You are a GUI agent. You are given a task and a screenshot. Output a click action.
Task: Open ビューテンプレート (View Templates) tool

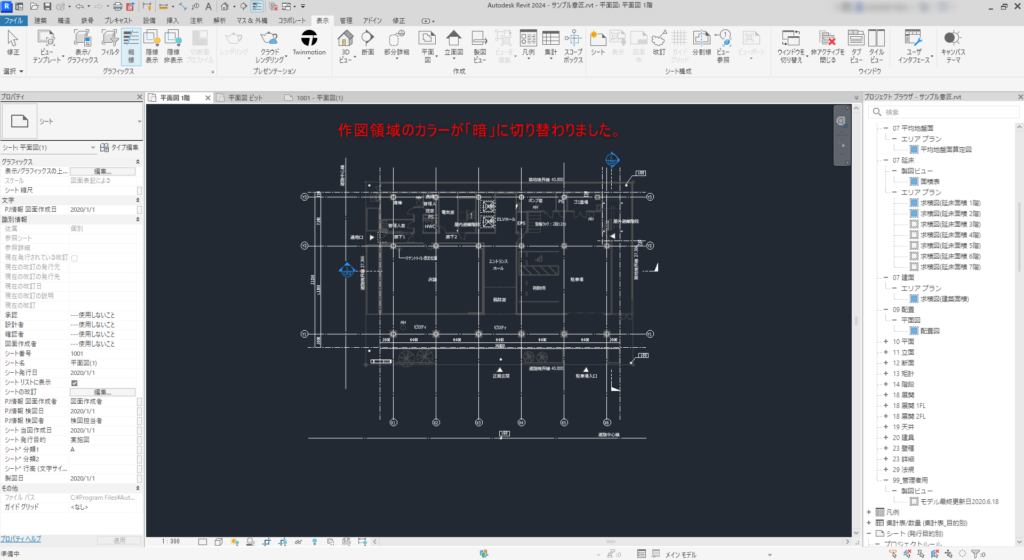pos(46,46)
